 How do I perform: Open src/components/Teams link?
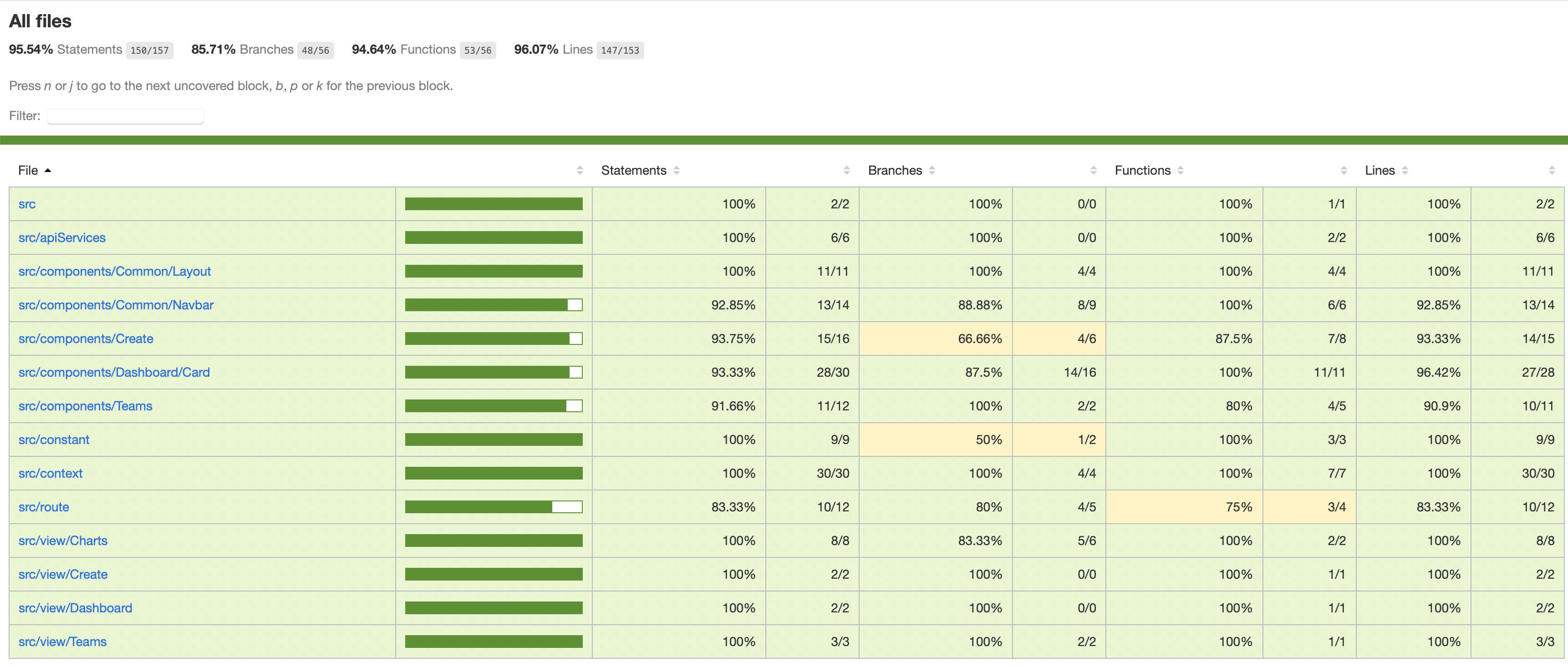pyautogui.click(x=85, y=406)
